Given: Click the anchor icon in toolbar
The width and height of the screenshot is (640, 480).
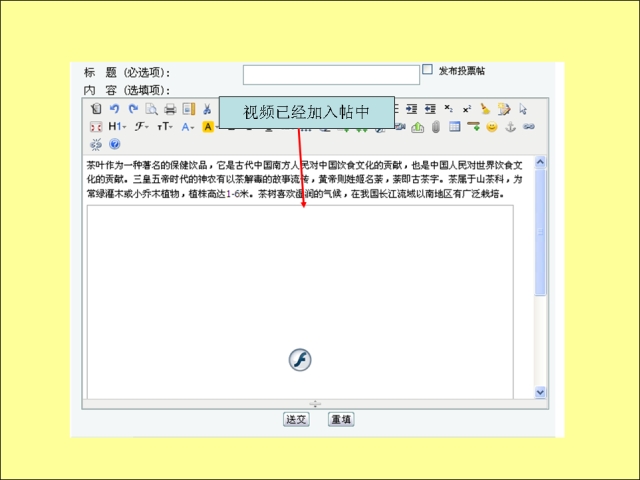Looking at the screenshot, I should (x=510, y=127).
